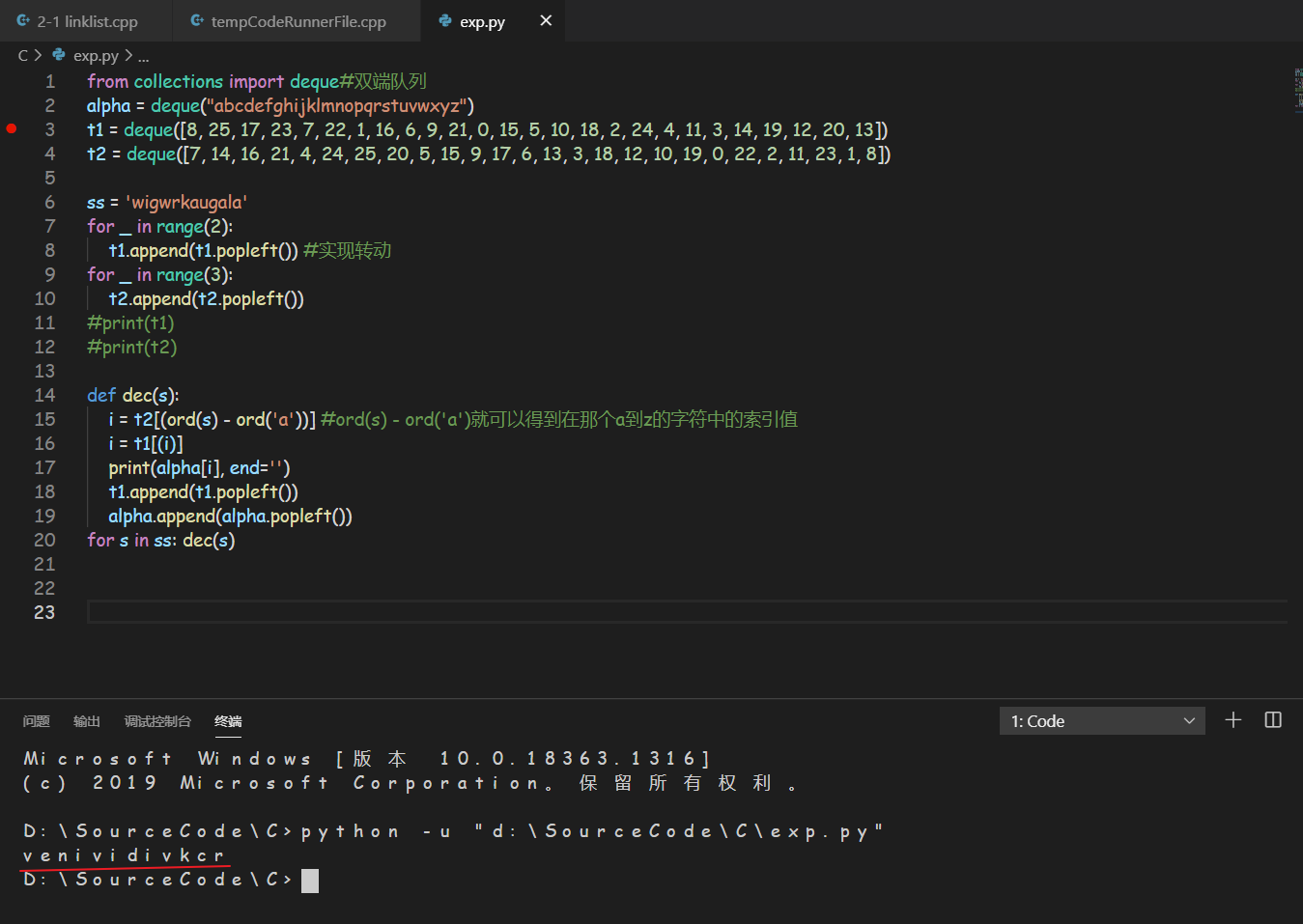Remove the breakpoint on line 3

click(12, 128)
